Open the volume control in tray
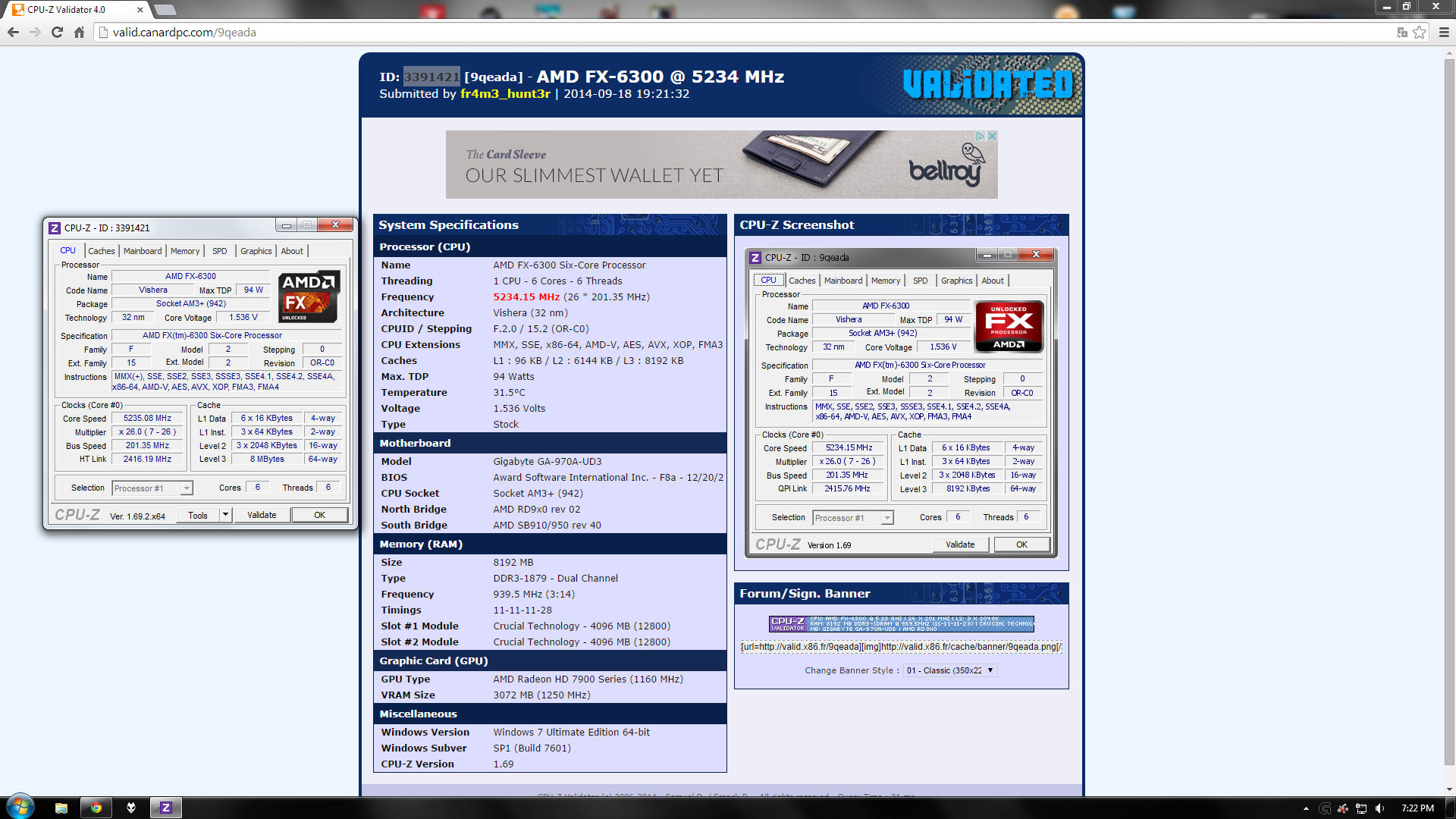Screen dimensions: 1456x819 click(1379, 808)
